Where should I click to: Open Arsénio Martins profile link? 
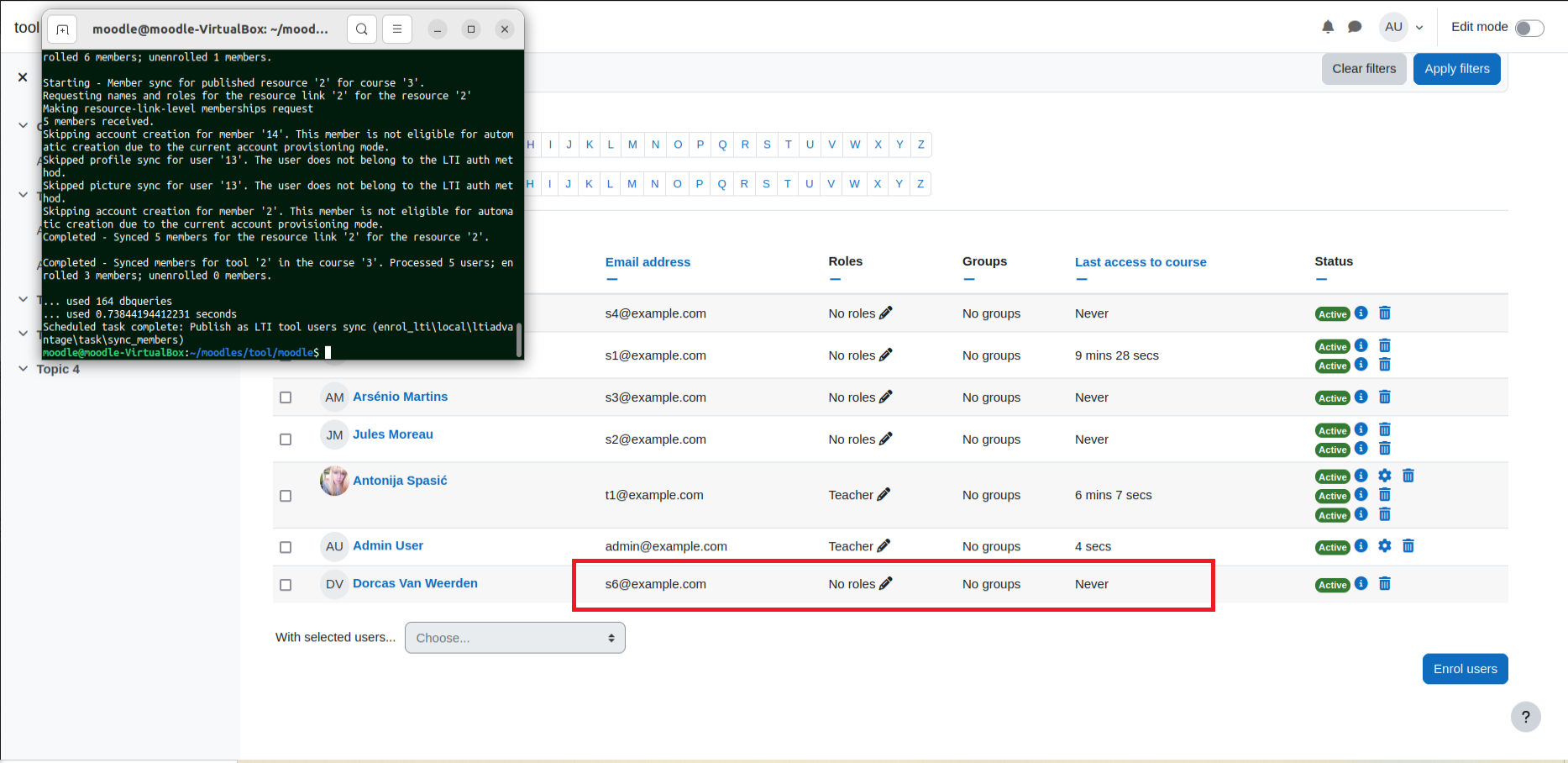point(400,397)
